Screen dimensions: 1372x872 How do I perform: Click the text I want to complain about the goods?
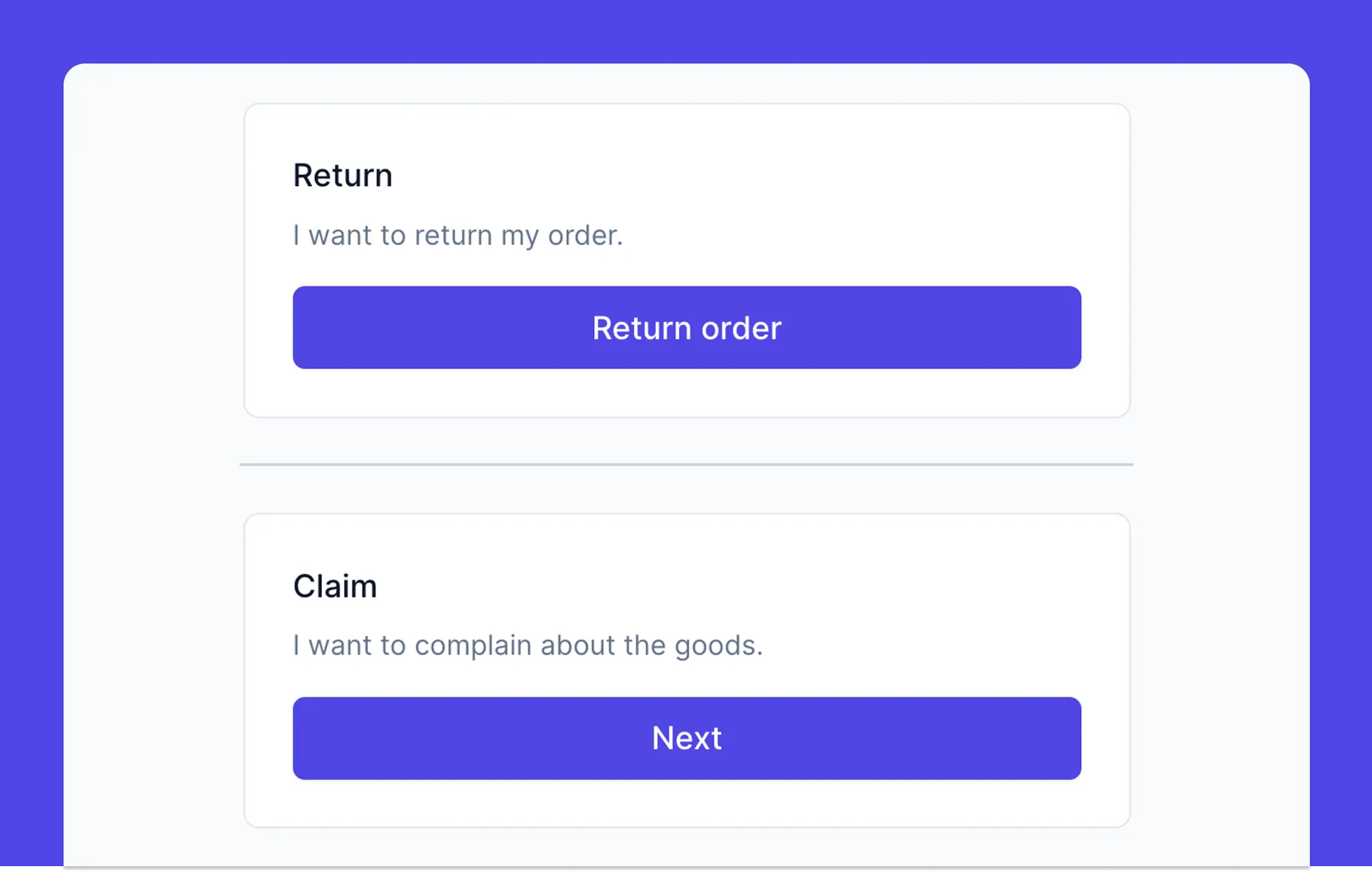point(528,645)
